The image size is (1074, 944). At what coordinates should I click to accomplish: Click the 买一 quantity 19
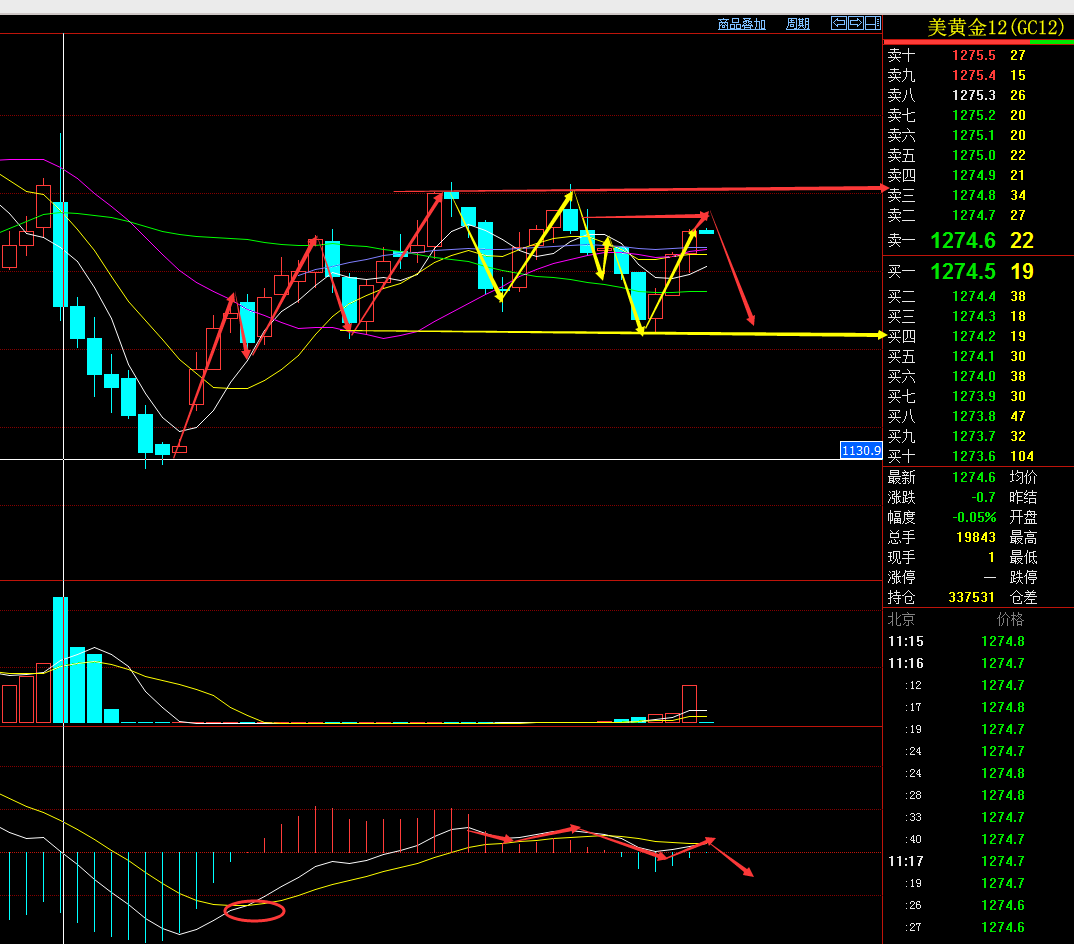click(1022, 271)
